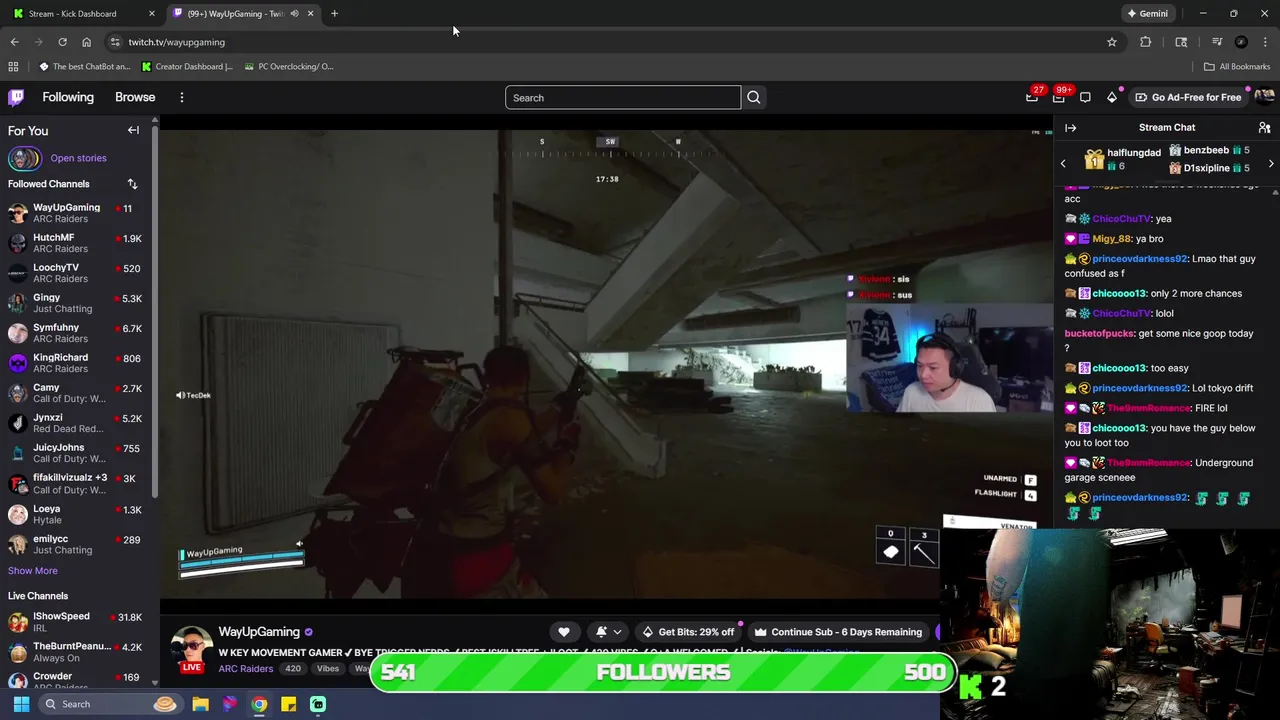Click the heart follow button under stream

click(564, 632)
